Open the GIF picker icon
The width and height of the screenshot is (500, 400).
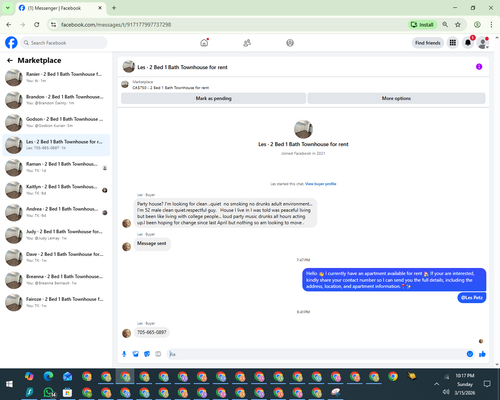point(158,354)
